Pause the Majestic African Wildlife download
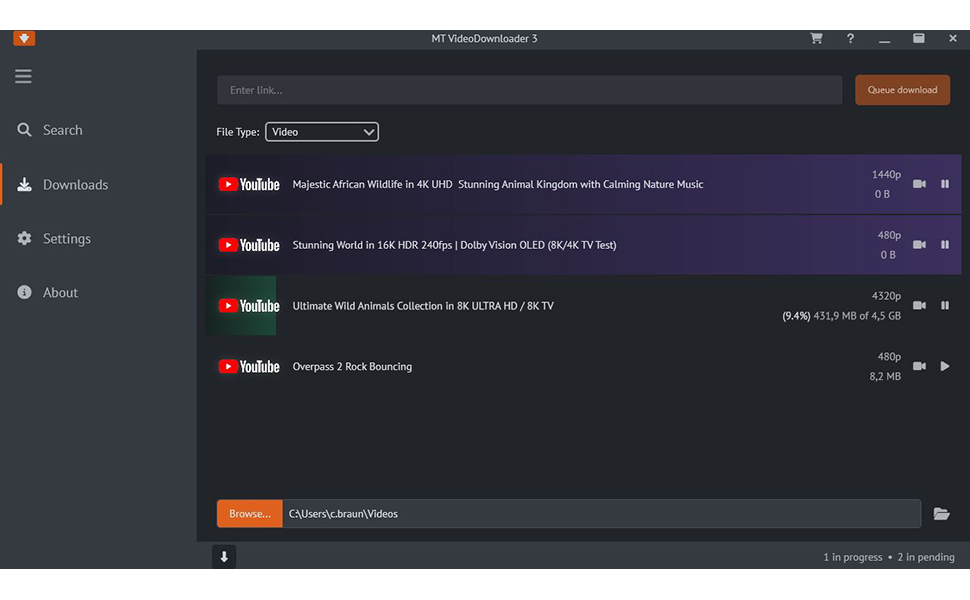 point(945,184)
